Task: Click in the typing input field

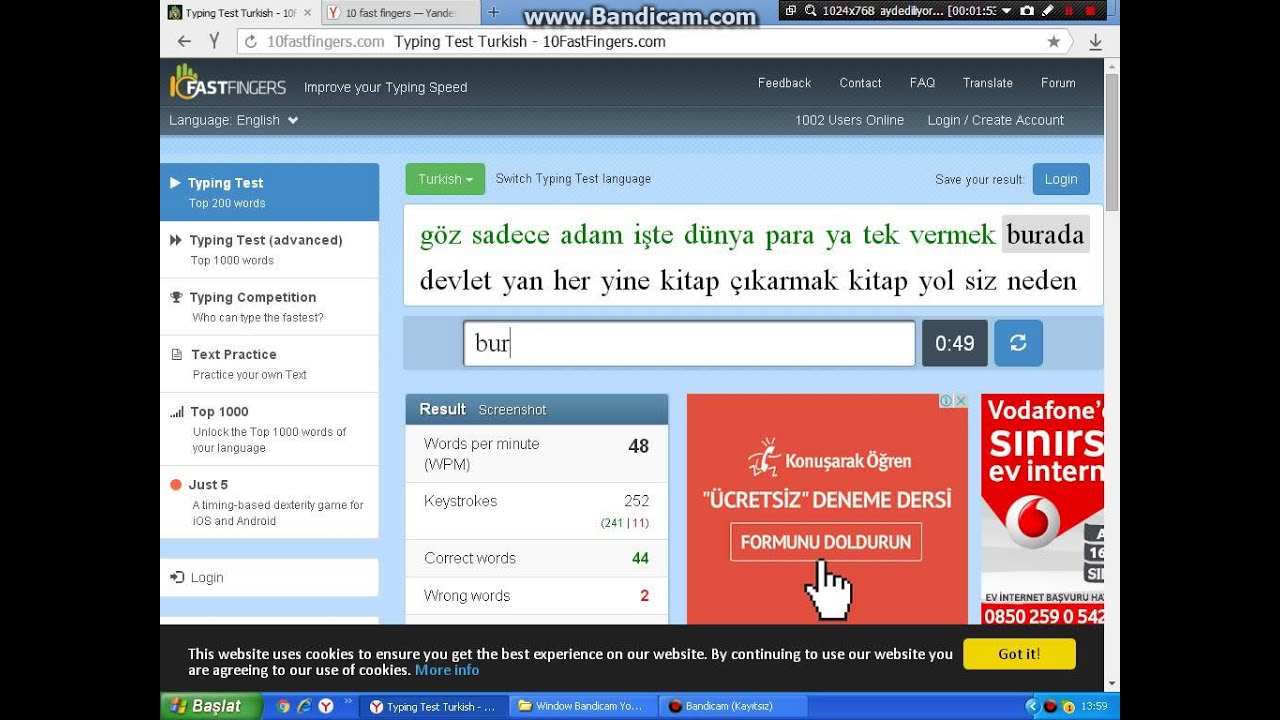Action: pos(689,343)
